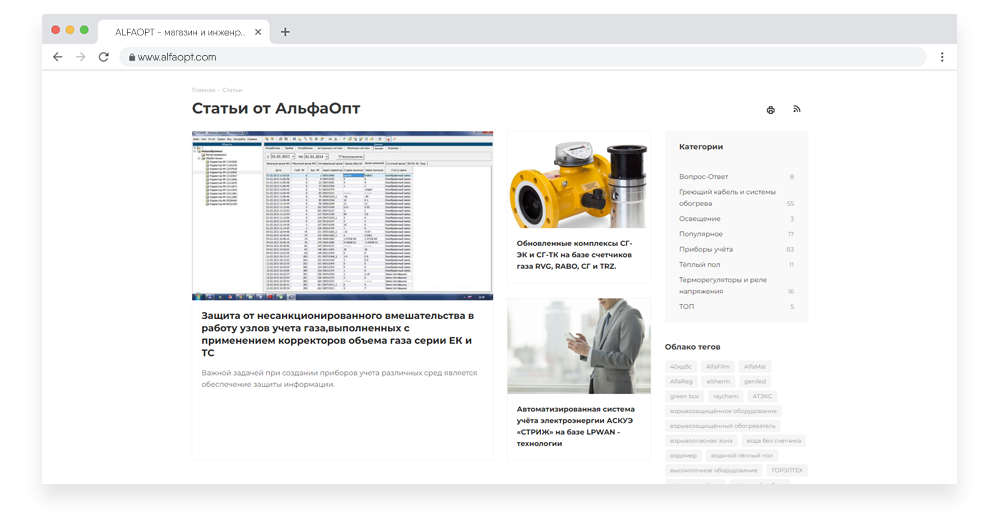1000x512 pixels.
Task: Open the gas metering software screenshot thumbnail
Action: click(342, 215)
